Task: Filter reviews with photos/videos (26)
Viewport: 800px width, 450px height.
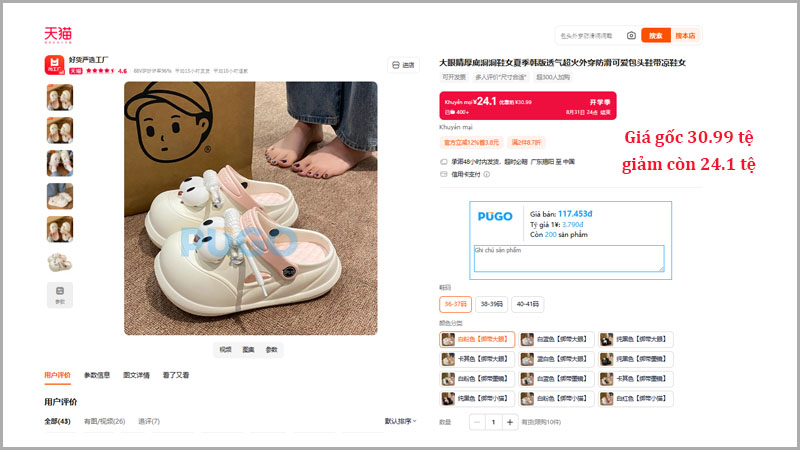Action: pyautogui.click(x=105, y=421)
